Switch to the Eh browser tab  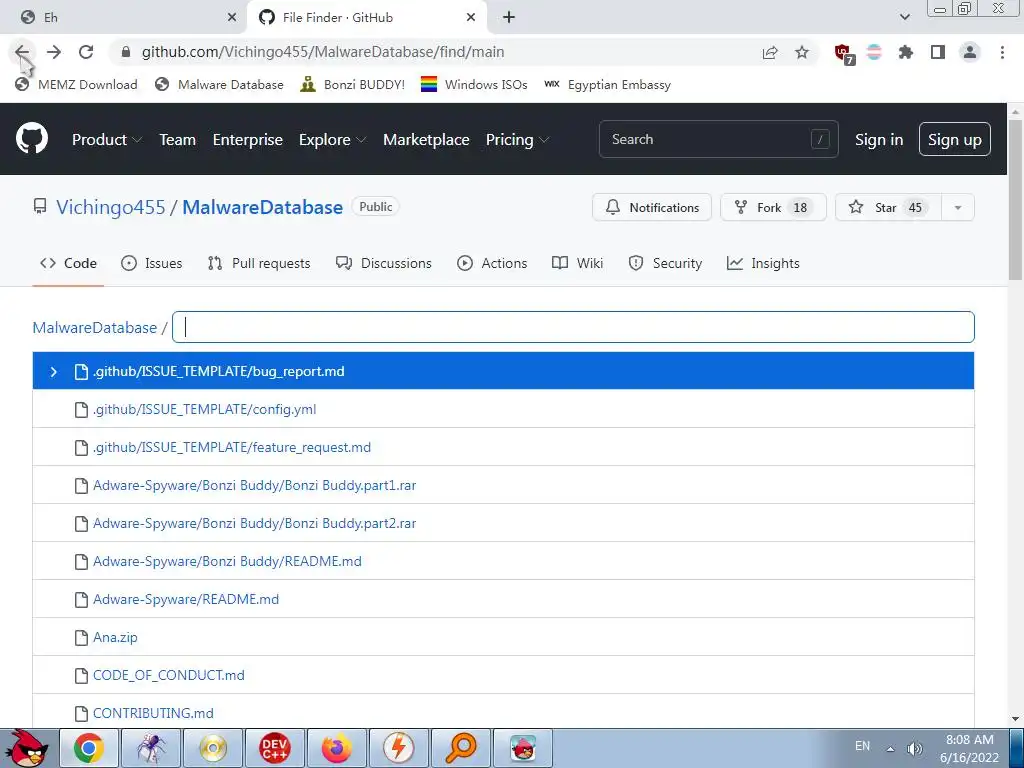[124, 18]
